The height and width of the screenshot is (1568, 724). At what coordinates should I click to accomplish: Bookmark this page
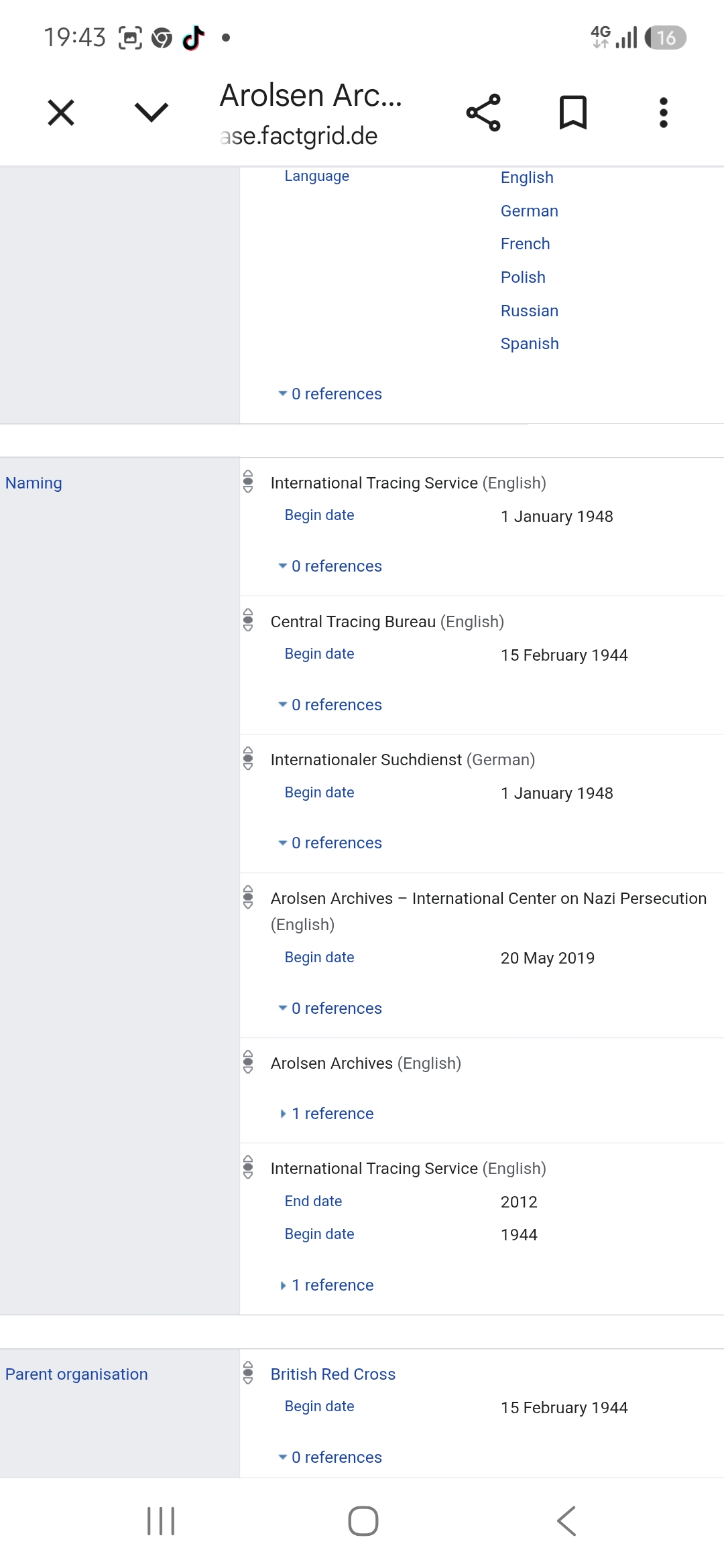click(573, 113)
